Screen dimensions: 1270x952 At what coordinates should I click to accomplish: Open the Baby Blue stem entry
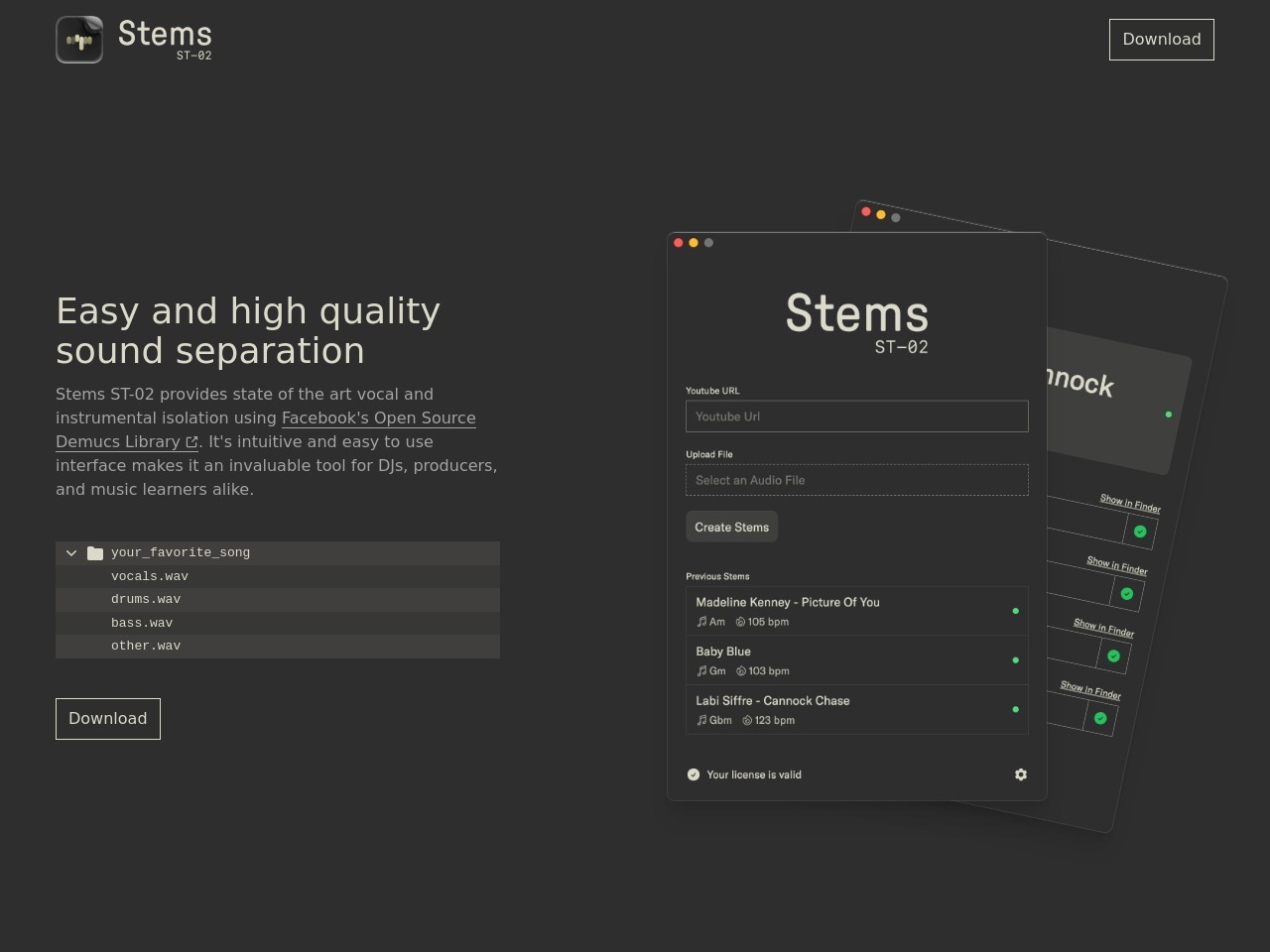(857, 660)
